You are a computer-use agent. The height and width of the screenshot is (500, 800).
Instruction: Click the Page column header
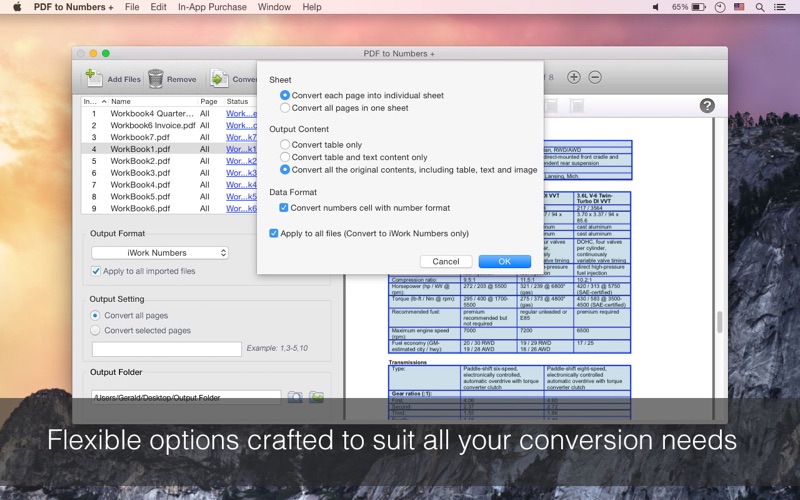pyautogui.click(x=210, y=102)
